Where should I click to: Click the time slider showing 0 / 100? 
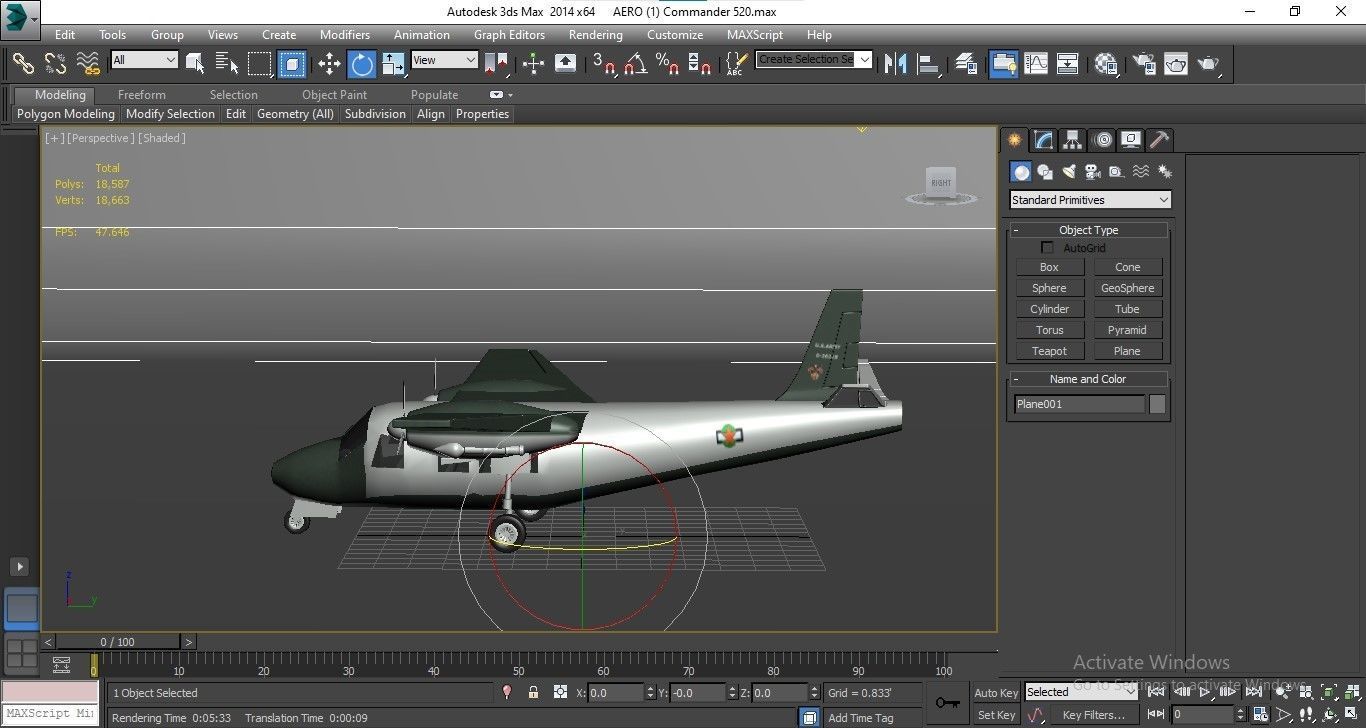coord(117,642)
